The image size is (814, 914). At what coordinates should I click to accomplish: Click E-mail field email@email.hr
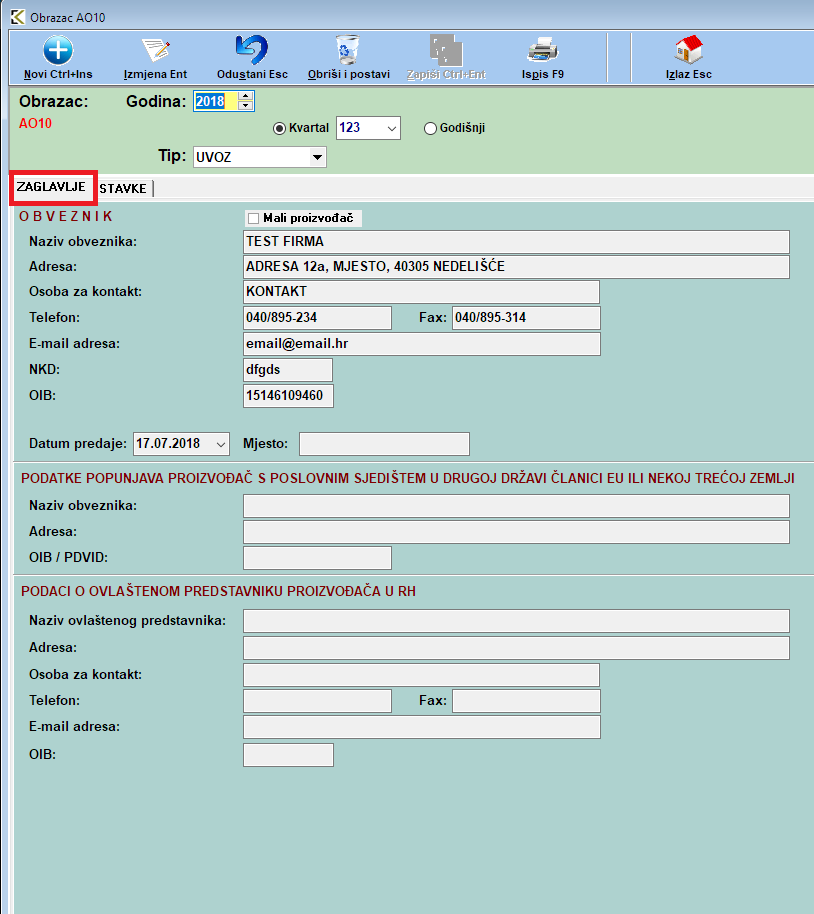[422, 344]
